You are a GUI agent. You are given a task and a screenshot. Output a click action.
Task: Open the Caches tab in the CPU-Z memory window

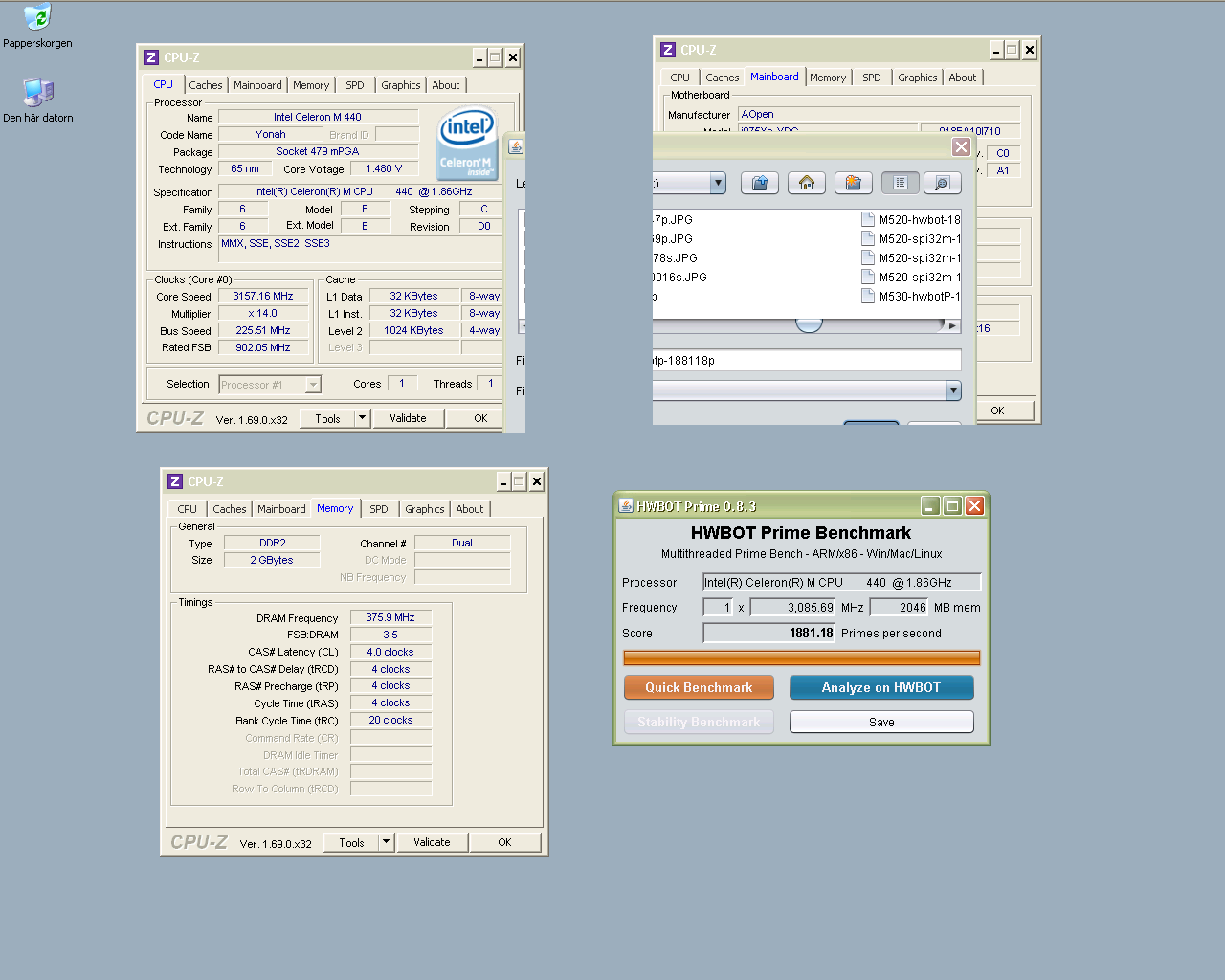click(x=230, y=509)
